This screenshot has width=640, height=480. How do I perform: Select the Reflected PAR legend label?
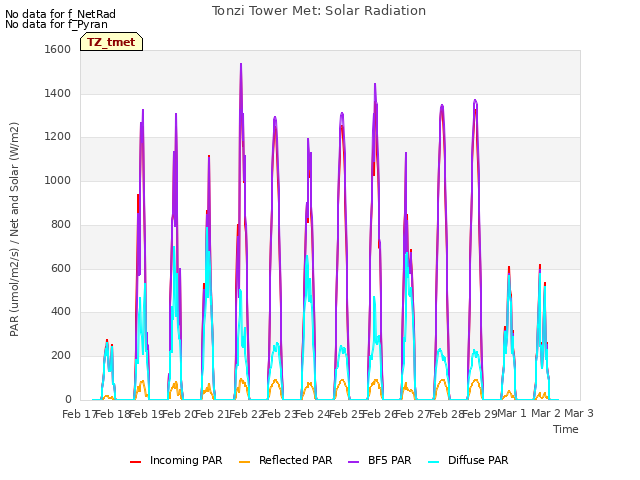296,460
